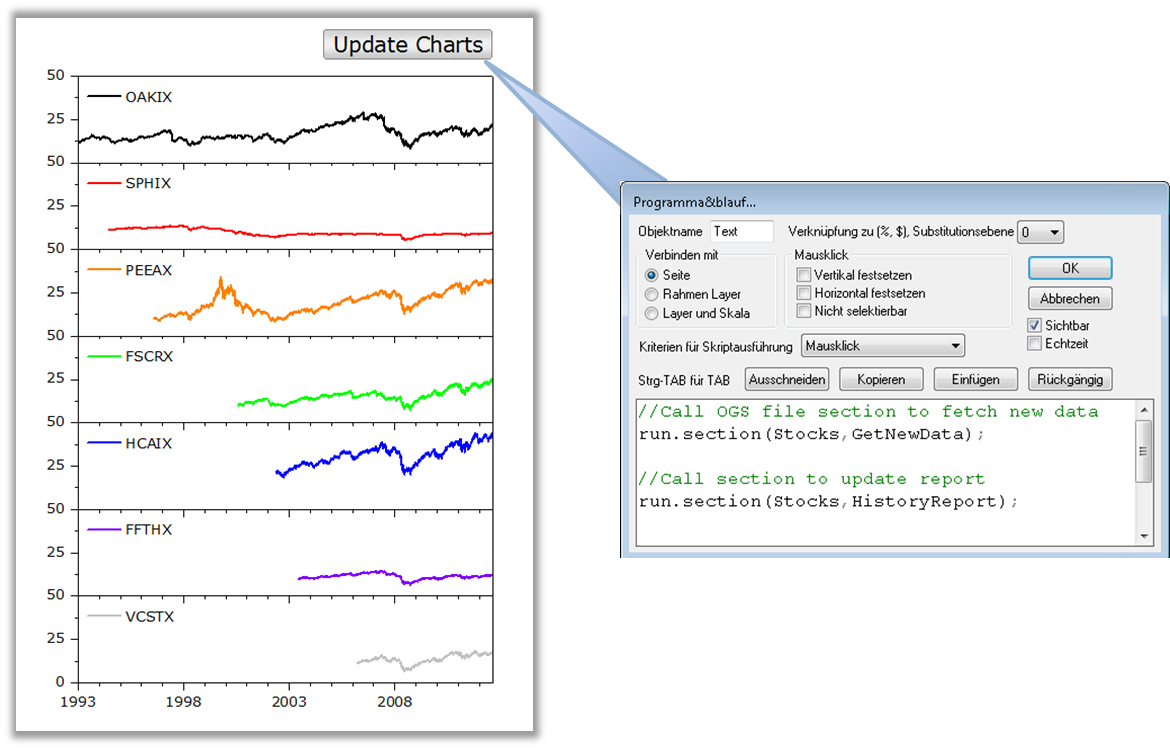The width and height of the screenshot is (1170, 749).
Task: Click the red SPHIX legend line
Action: pyautogui.click(x=104, y=183)
